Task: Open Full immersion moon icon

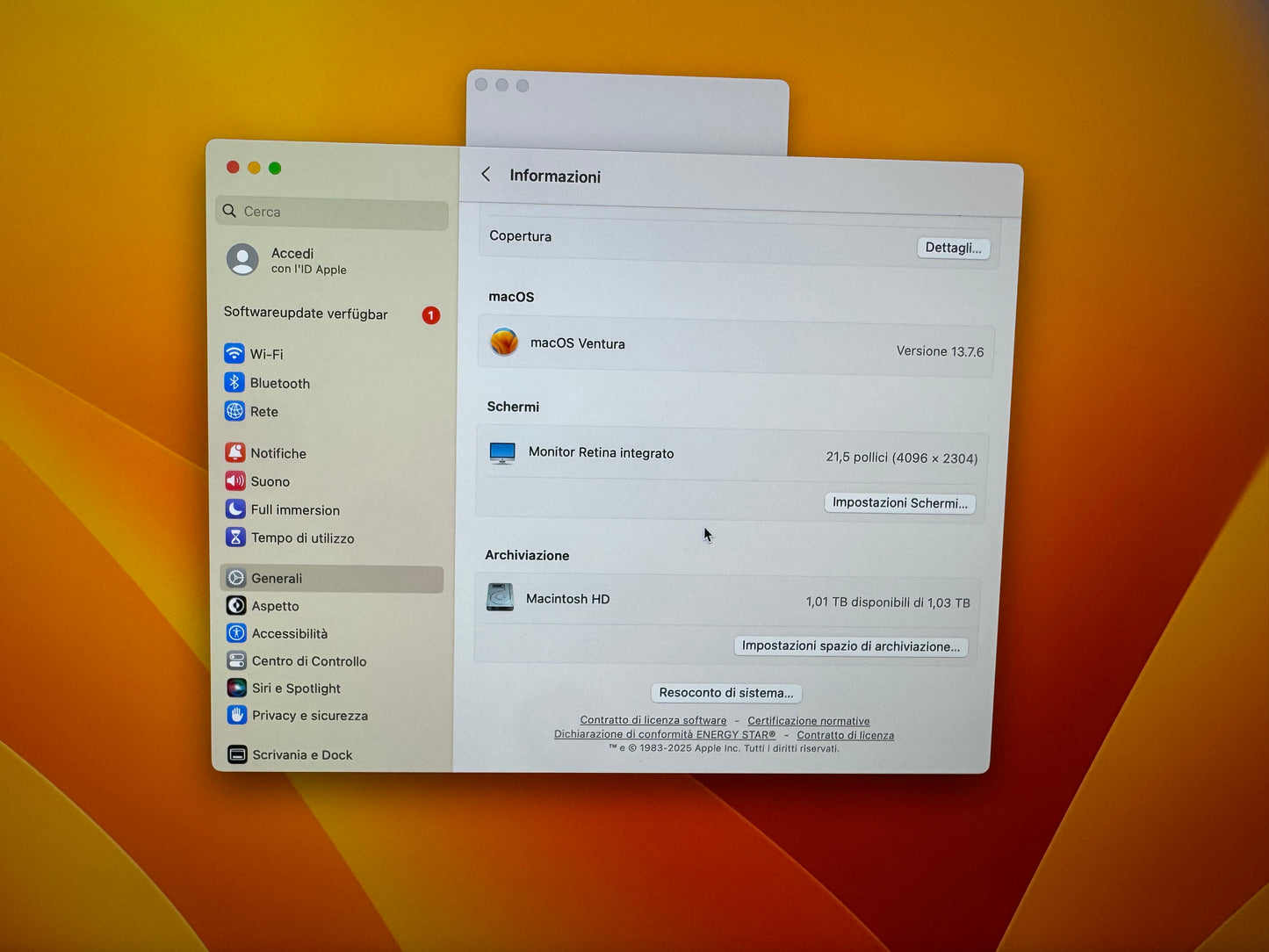Action: (x=235, y=509)
